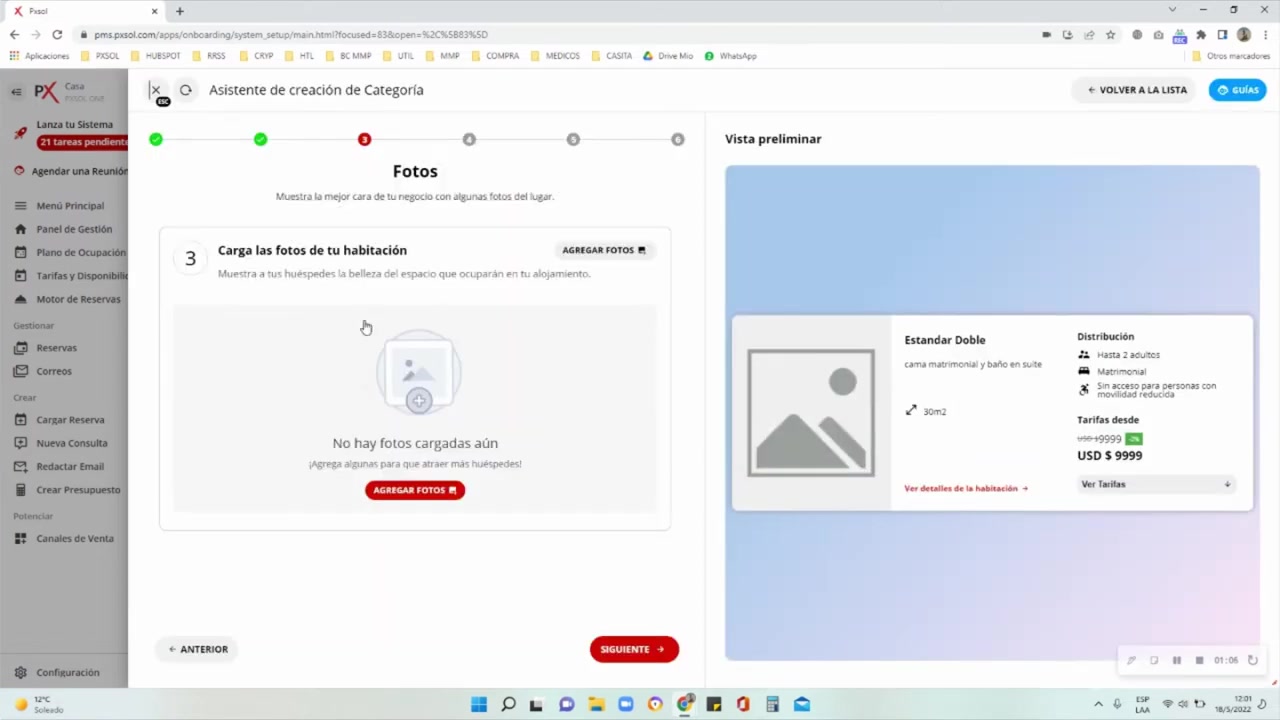Click the top AGREGAR FOTOS button
Viewport: 1280px width, 720px height.
coord(603,250)
